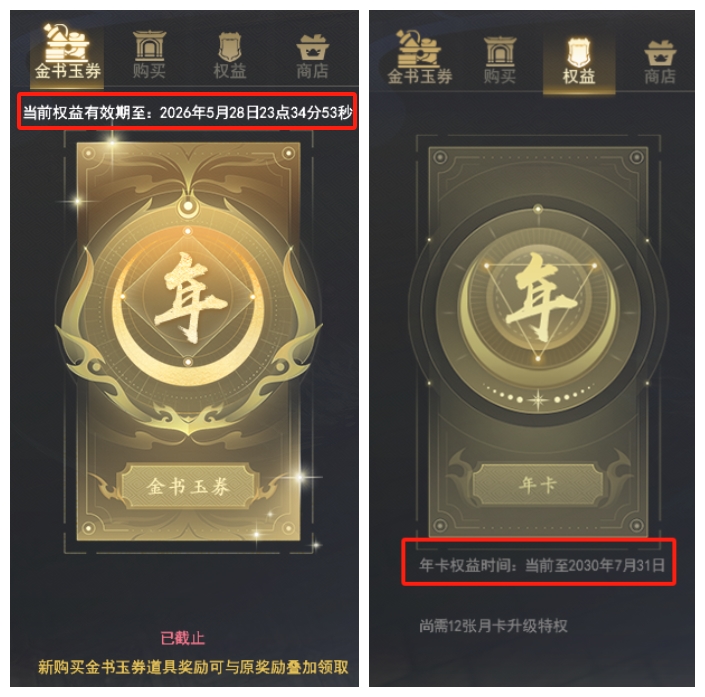Open 权益 shield icon in left panel
705x697 pixels.
(x=229, y=47)
